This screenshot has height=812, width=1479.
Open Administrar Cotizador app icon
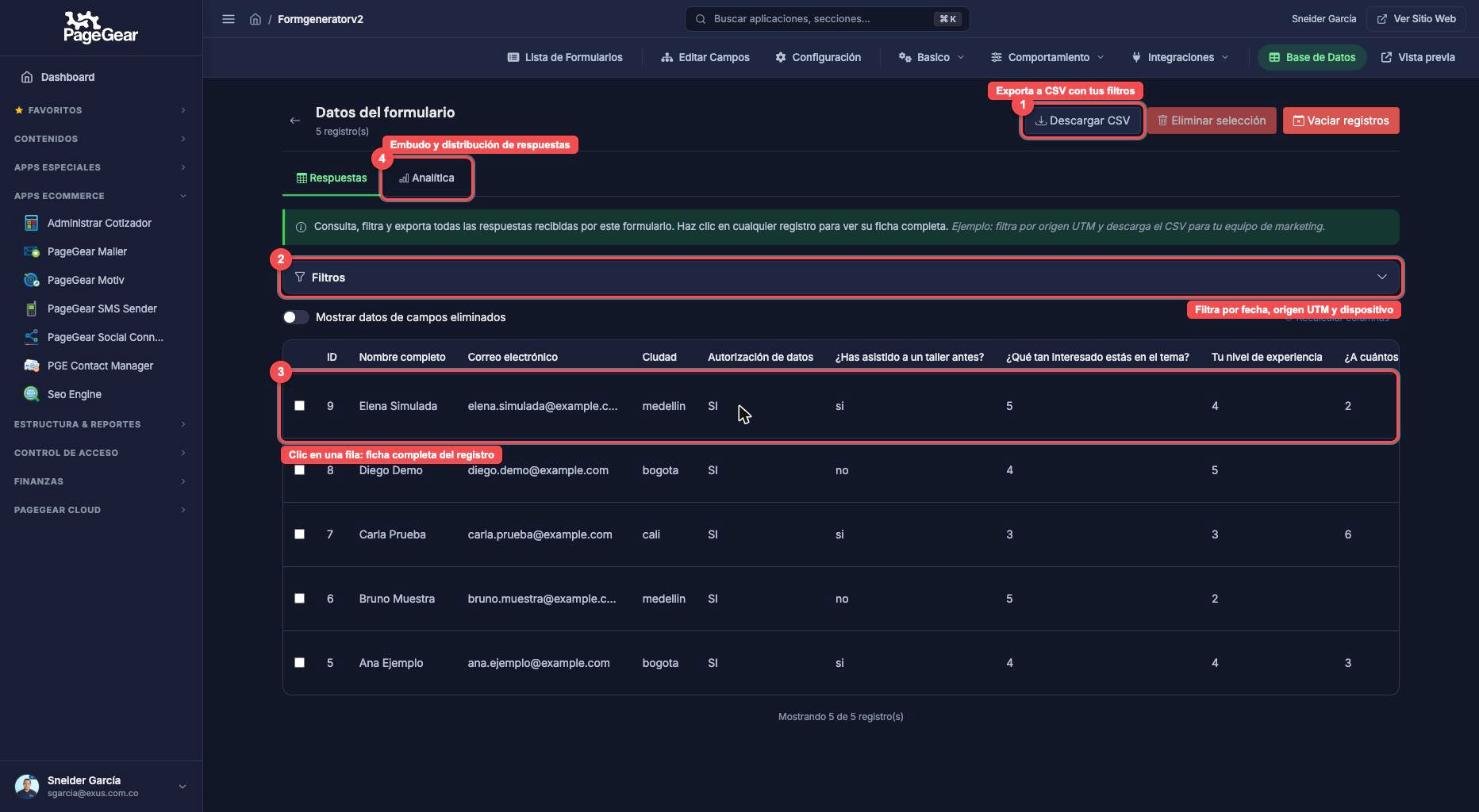coord(31,223)
